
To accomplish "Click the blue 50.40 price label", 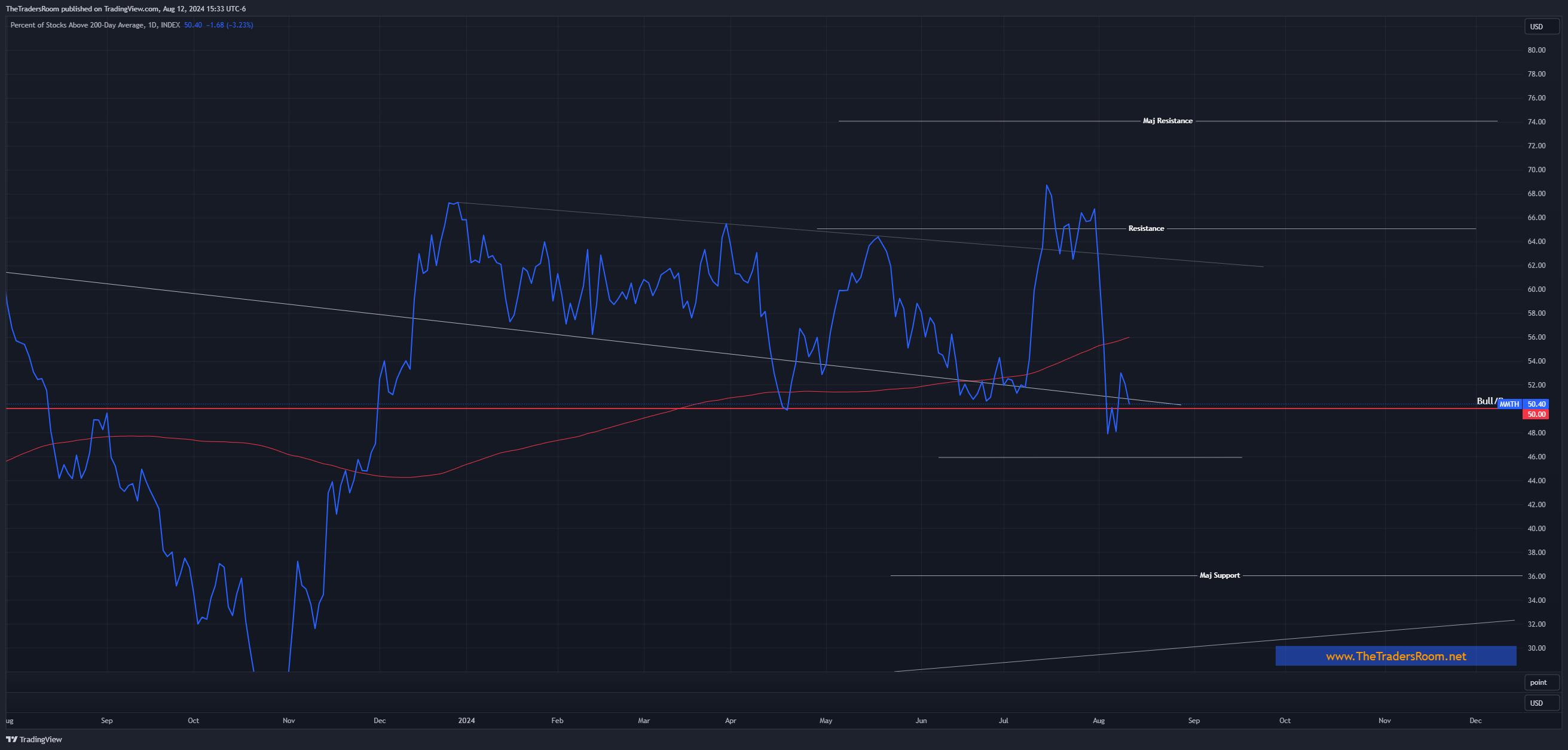I will (x=1536, y=404).
